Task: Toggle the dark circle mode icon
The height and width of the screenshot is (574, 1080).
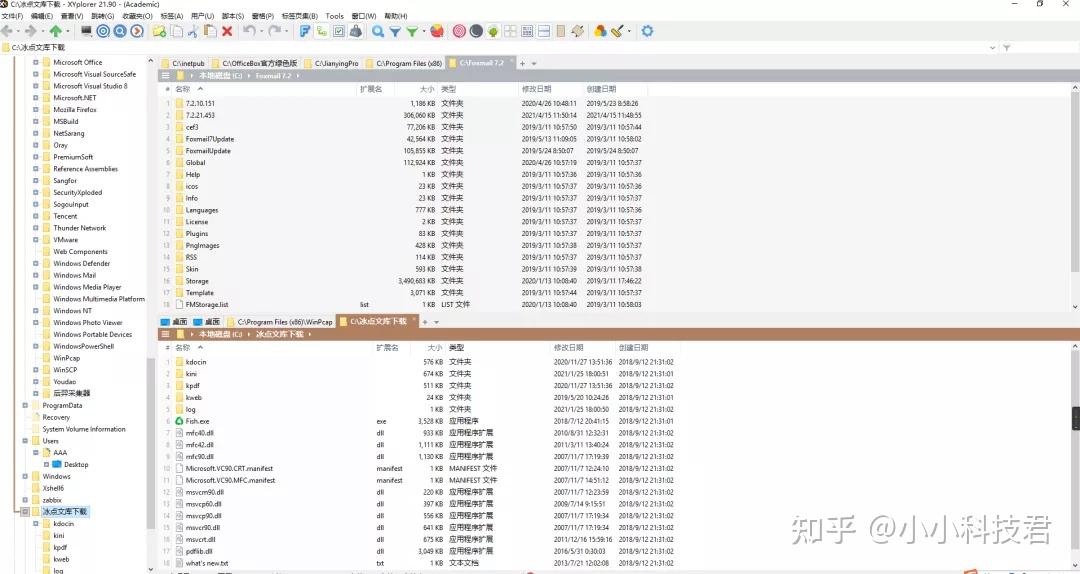Action: [x=476, y=31]
